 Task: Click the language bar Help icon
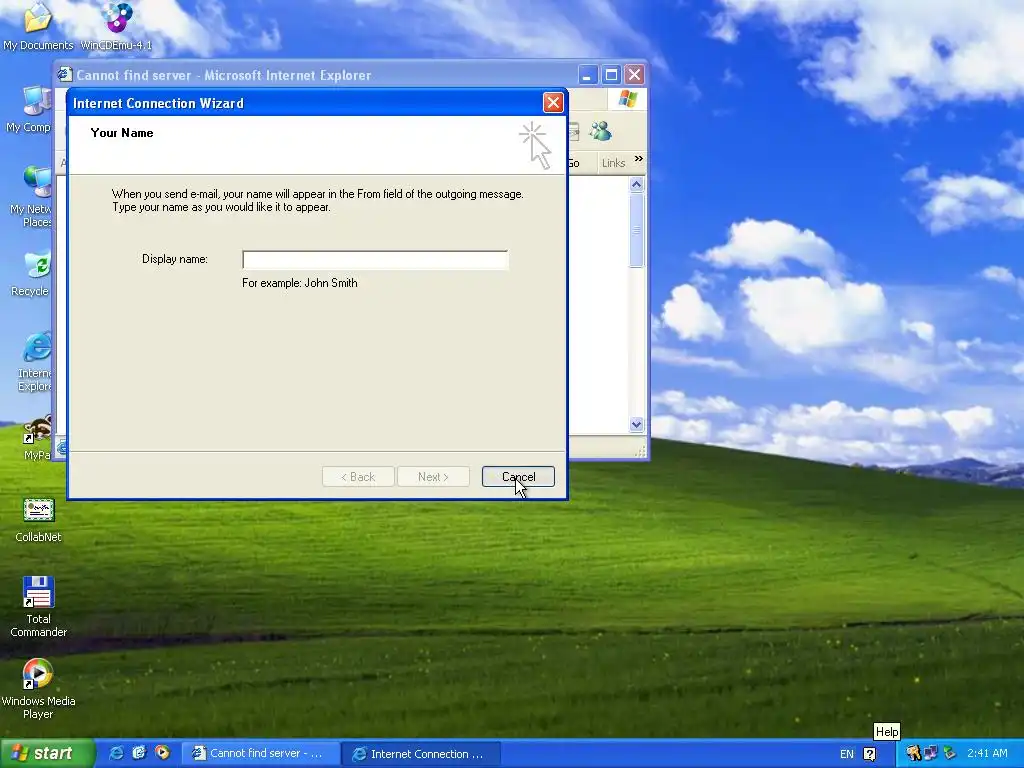click(869, 754)
